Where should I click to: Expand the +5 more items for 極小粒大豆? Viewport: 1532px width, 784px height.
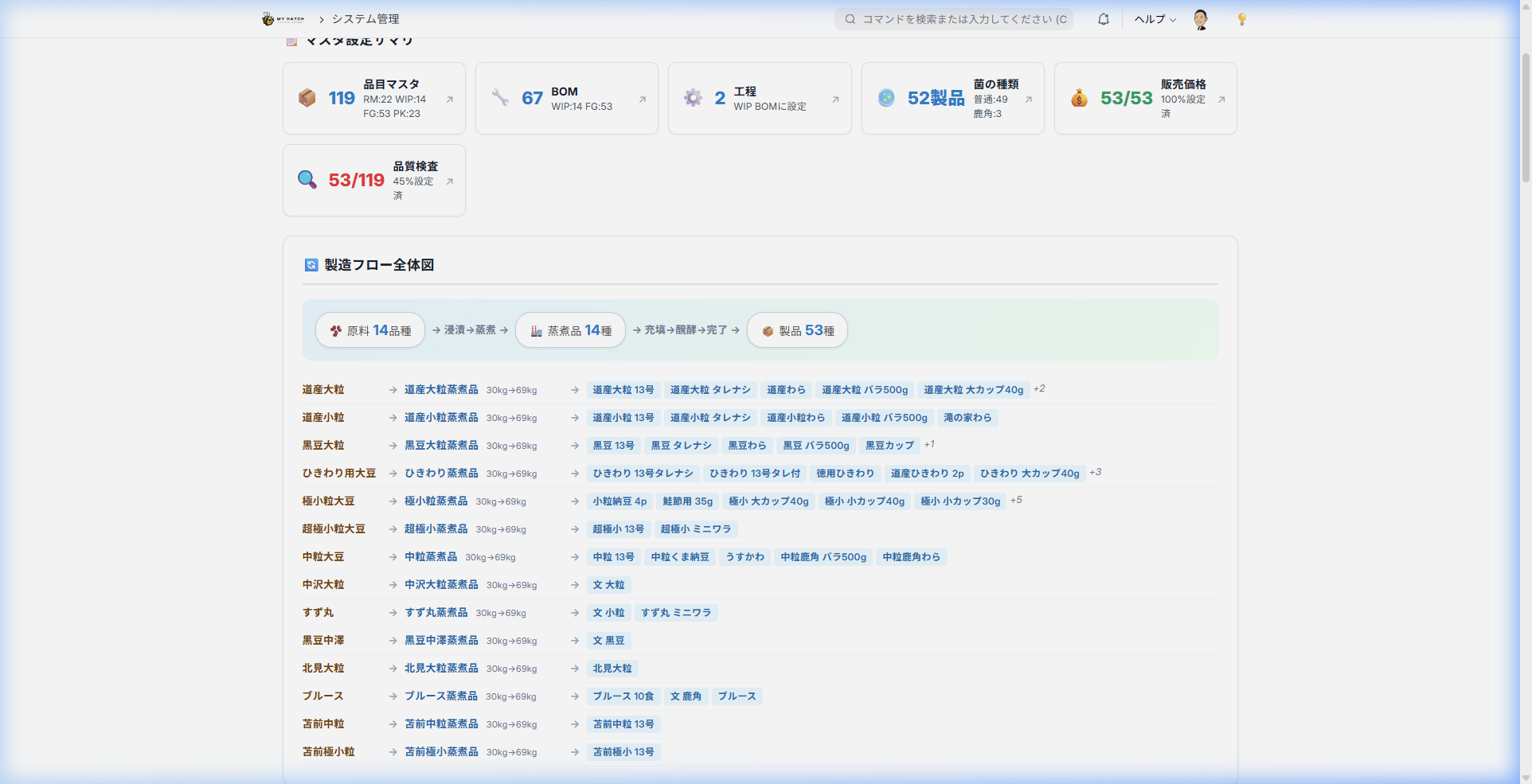(1016, 501)
